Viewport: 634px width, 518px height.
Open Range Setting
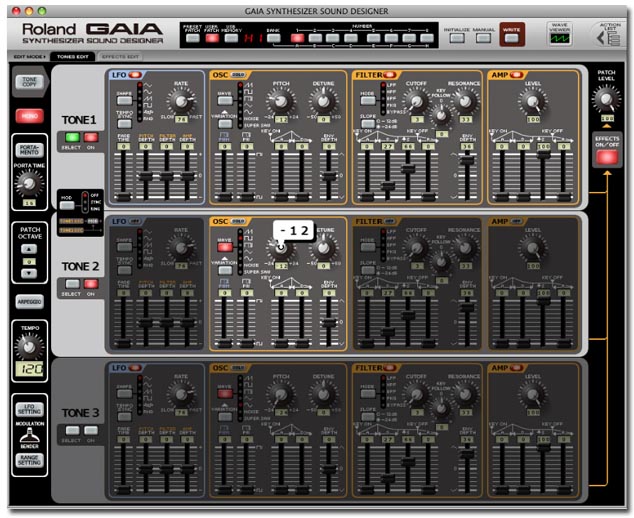point(29,460)
